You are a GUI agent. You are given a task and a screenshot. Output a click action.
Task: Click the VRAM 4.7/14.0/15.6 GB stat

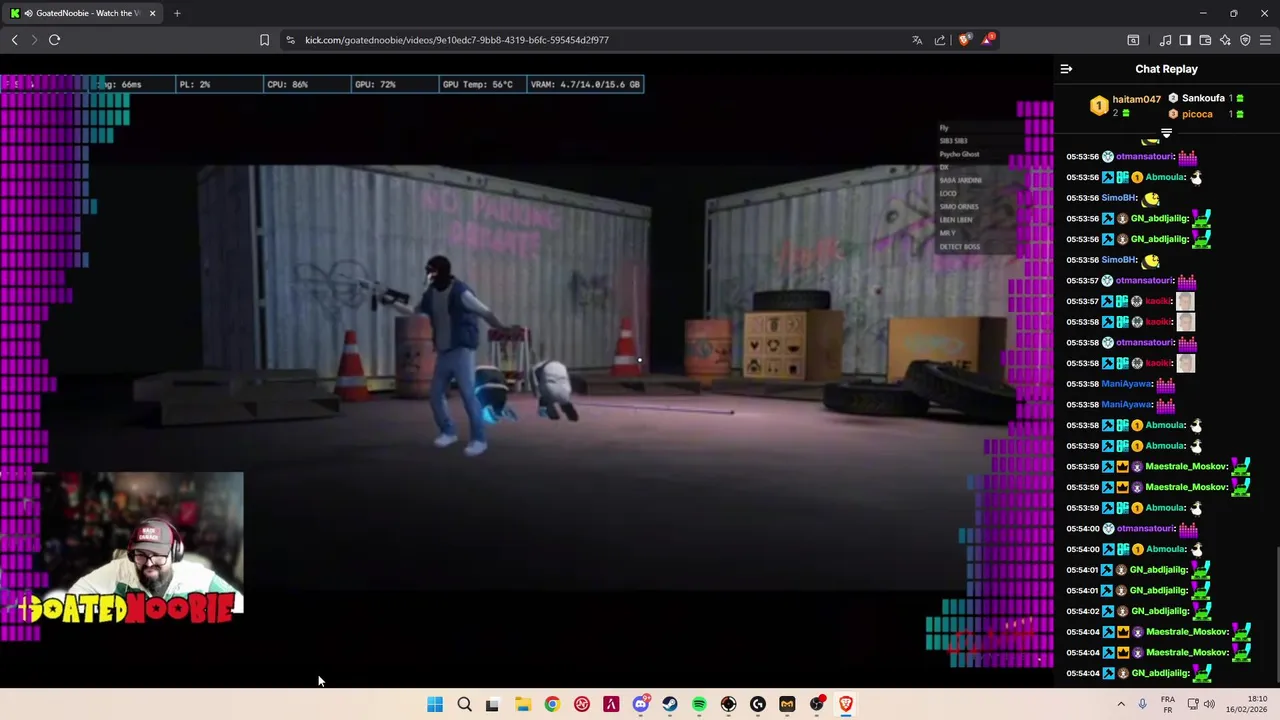pyautogui.click(x=585, y=85)
